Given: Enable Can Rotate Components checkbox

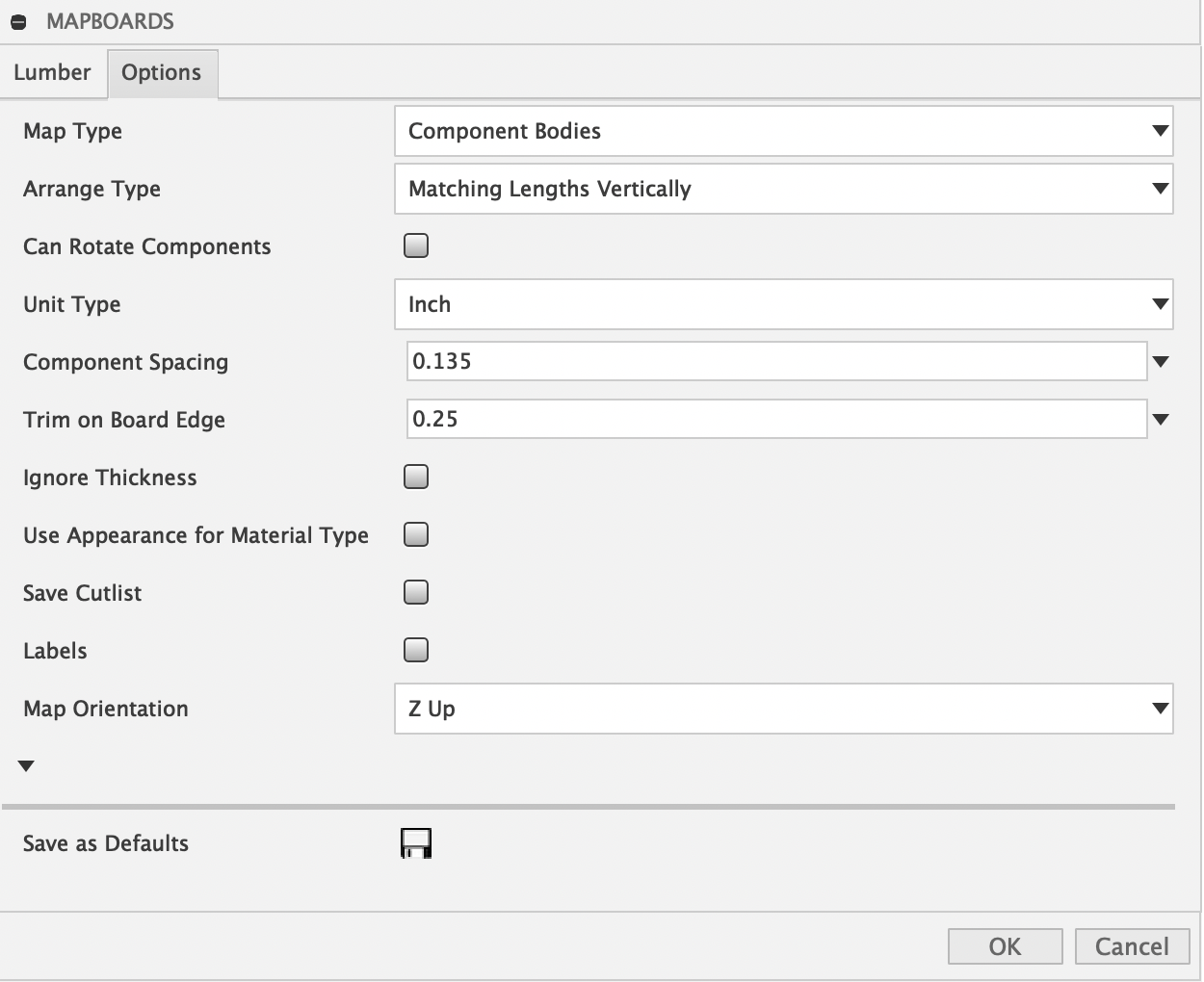Looking at the screenshot, I should coord(416,246).
